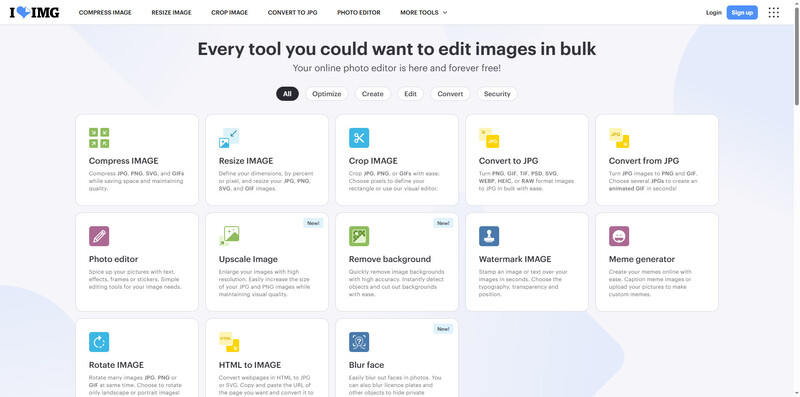Screen dimensions: 800x397
Task: Click the Remove background icon
Action: (x=359, y=236)
